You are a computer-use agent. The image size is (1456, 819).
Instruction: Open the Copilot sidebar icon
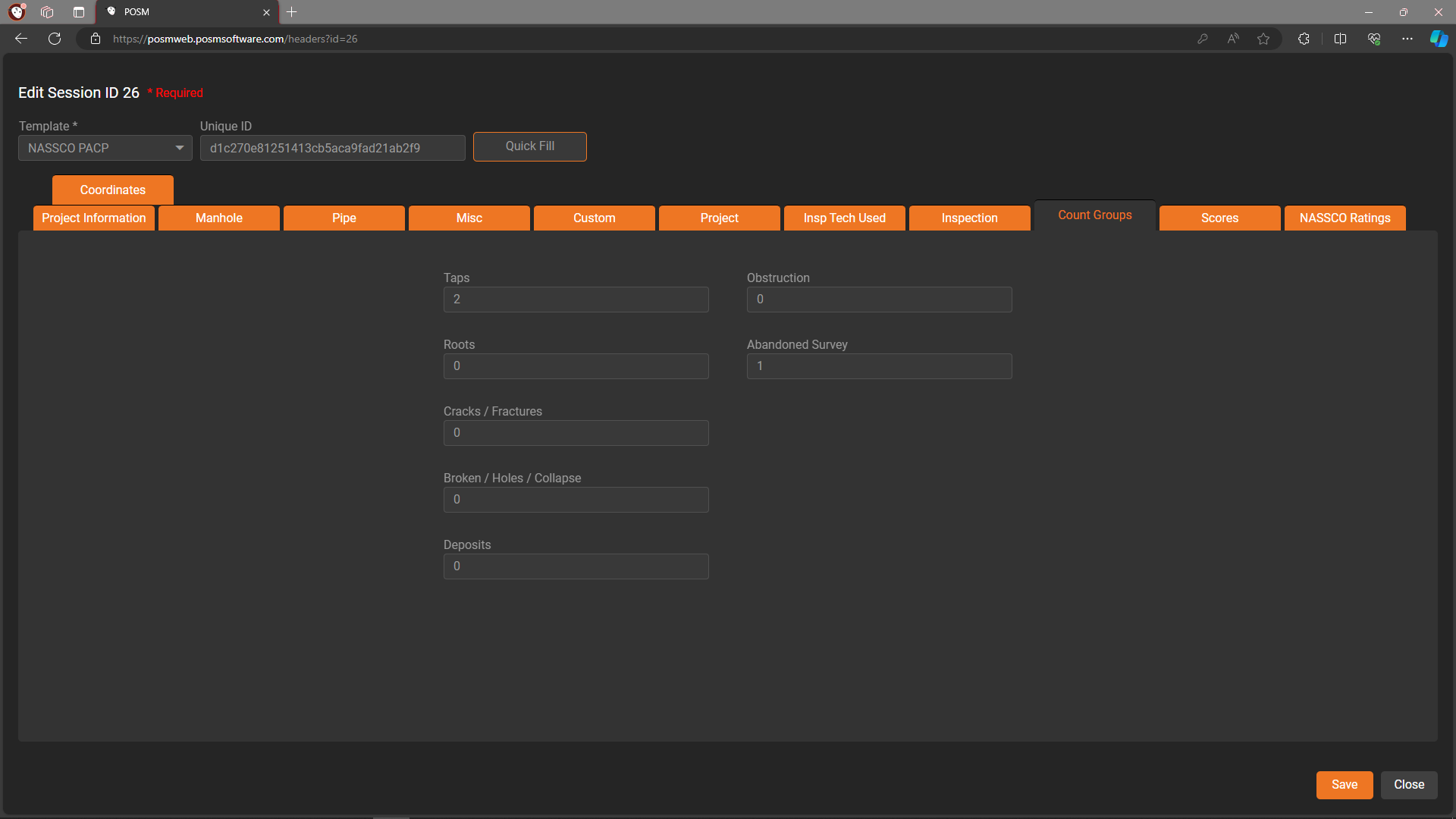pos(1439,39)
